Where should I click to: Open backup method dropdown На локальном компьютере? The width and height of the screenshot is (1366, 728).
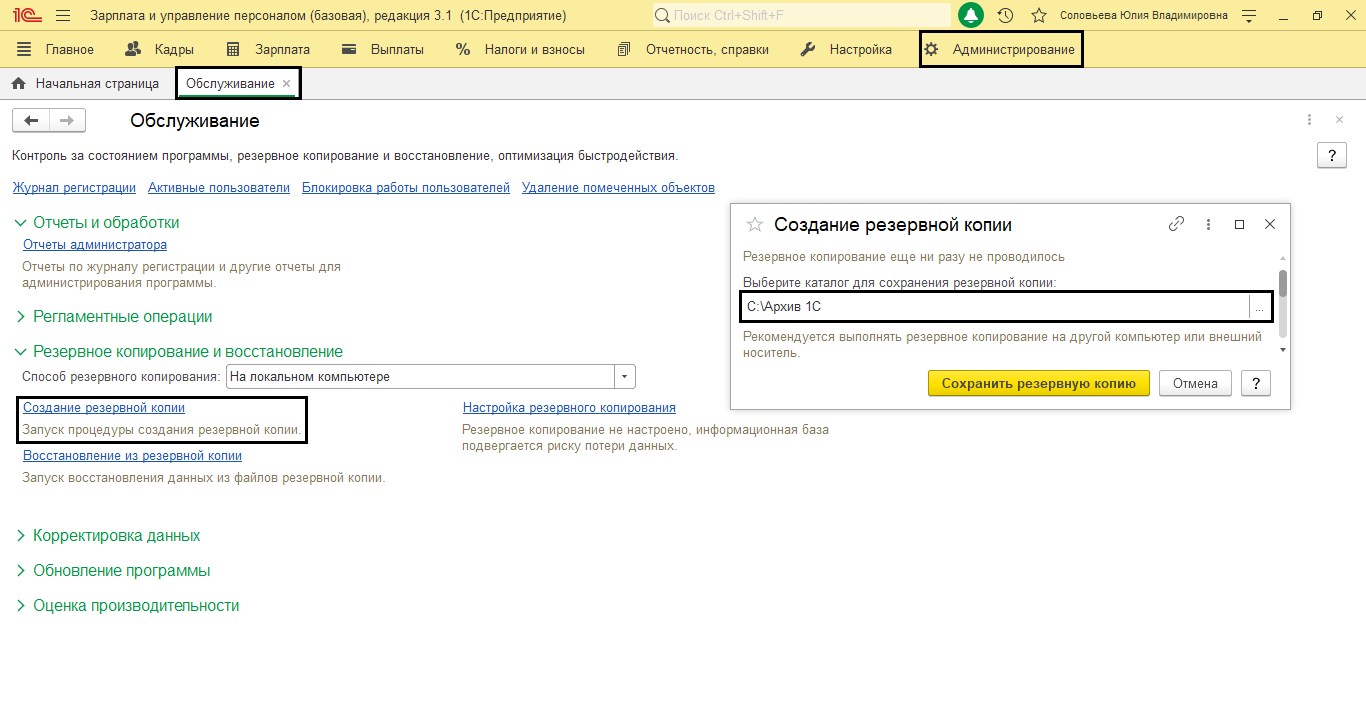tap(624, 376)
